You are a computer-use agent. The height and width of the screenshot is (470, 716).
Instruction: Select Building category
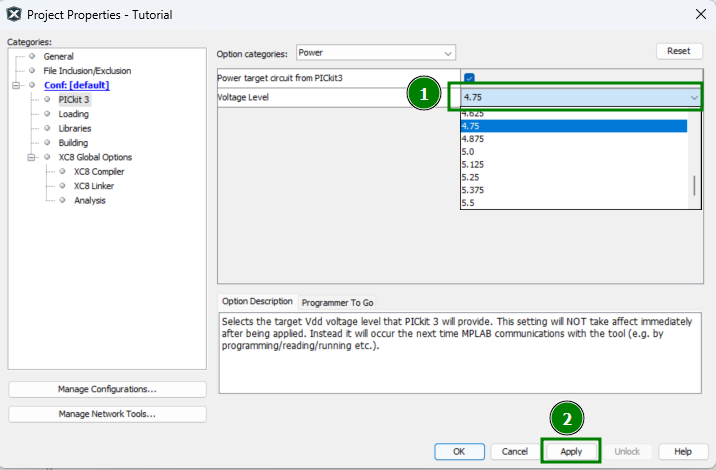(73, 143)
